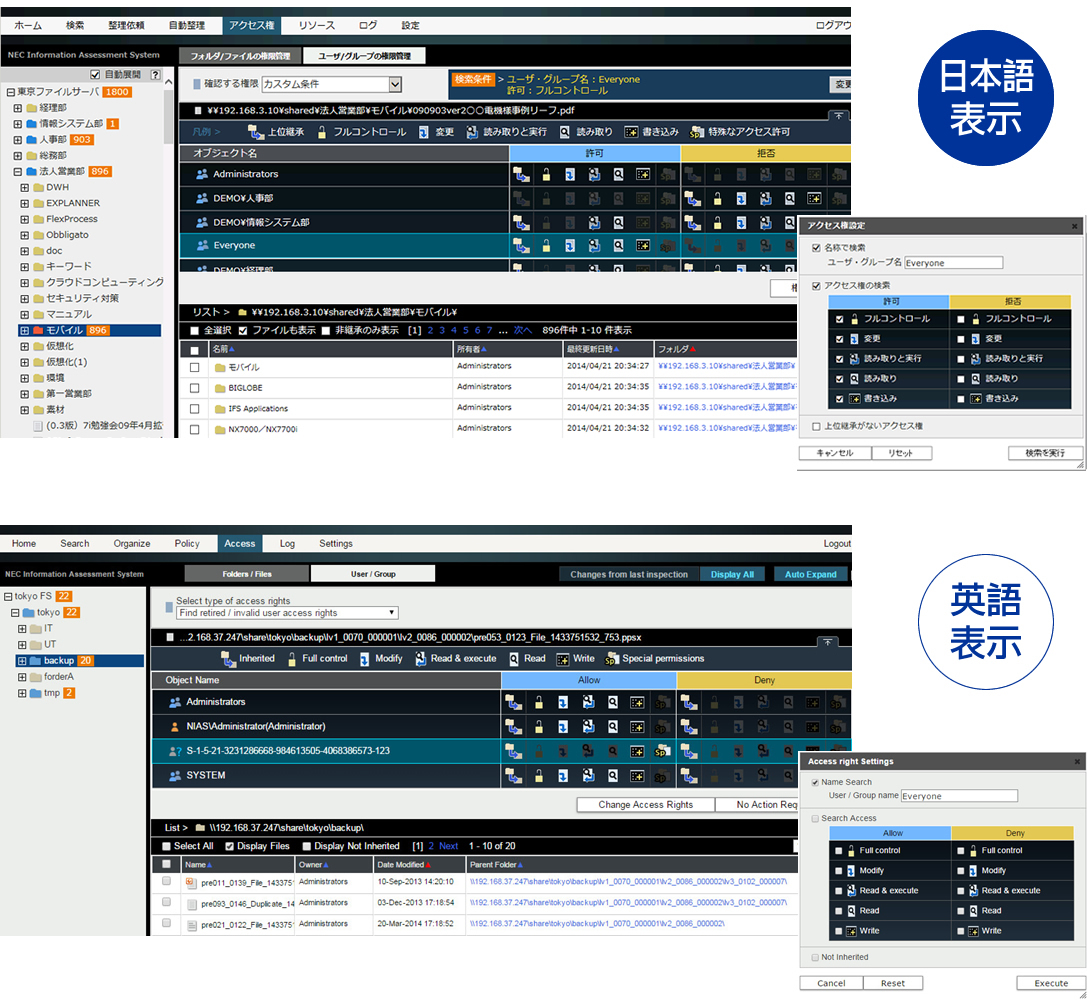Click the Administrators group icon in English list

coord(175,702)
